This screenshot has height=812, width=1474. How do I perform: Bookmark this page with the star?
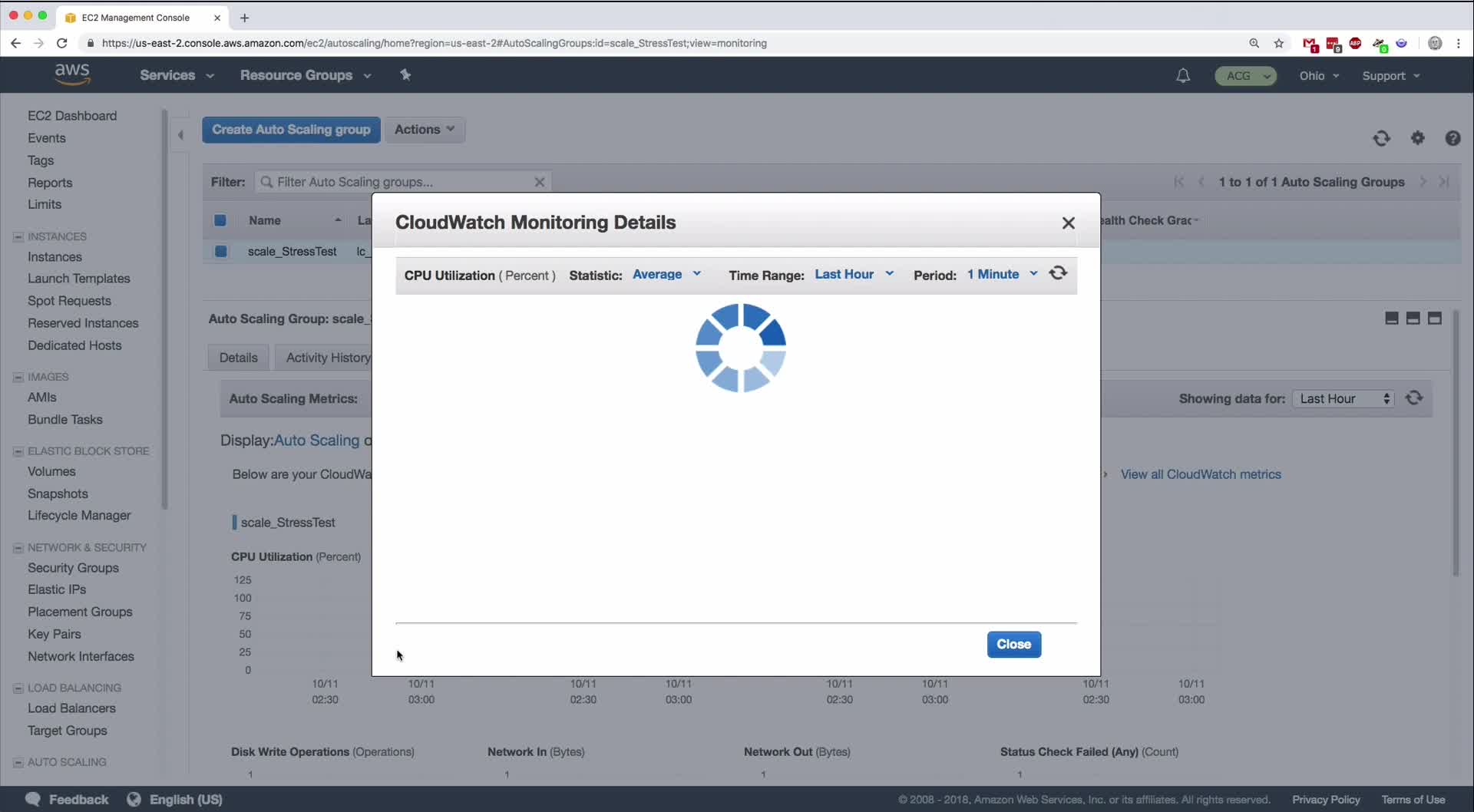(x=1279, y=43)
